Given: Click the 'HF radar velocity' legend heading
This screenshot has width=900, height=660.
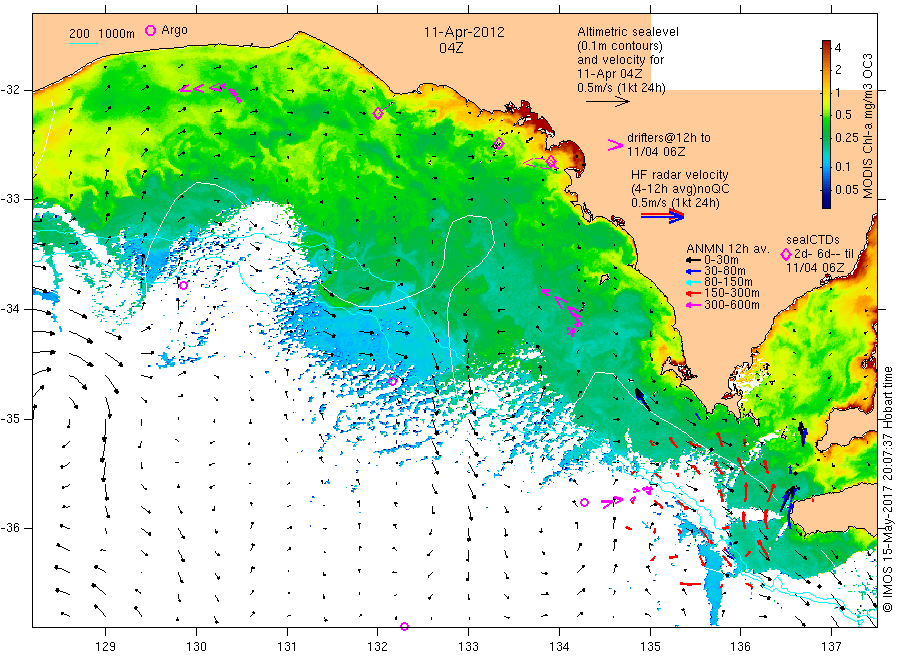Looking at the screenshot, I should click(x=680, y=174).
